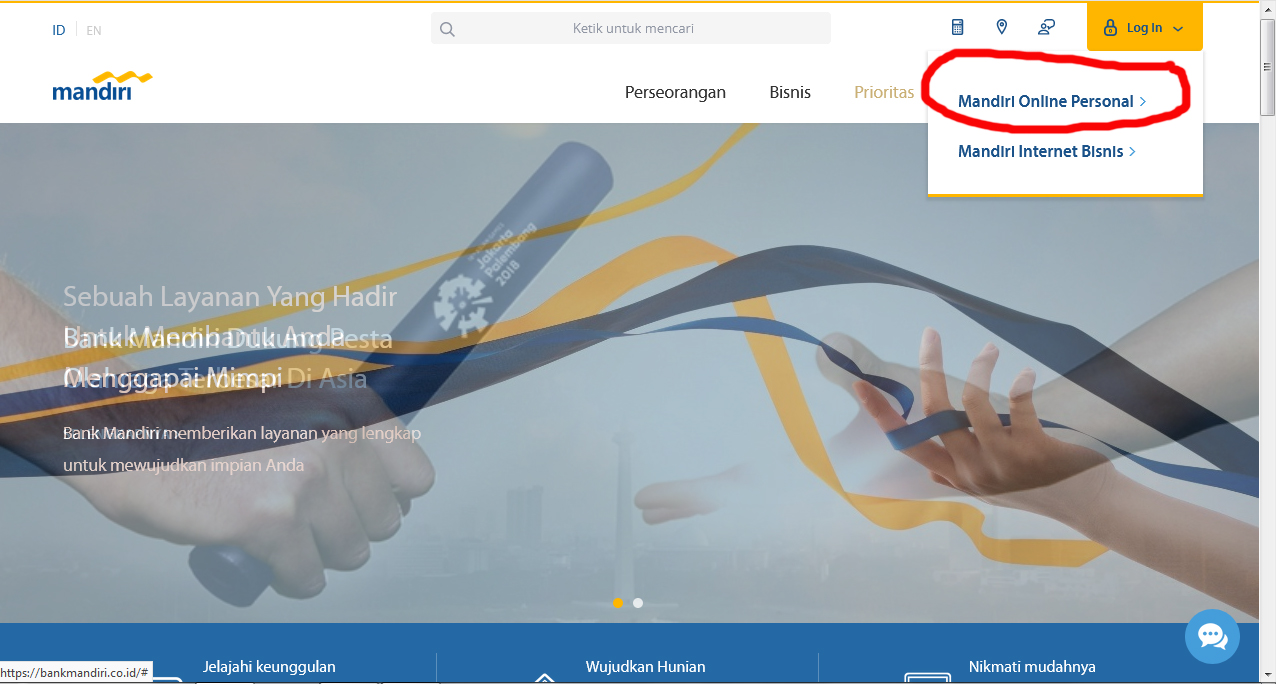Switch language to ID
This screenshot has width=1276, height=684.
[59, 30]
